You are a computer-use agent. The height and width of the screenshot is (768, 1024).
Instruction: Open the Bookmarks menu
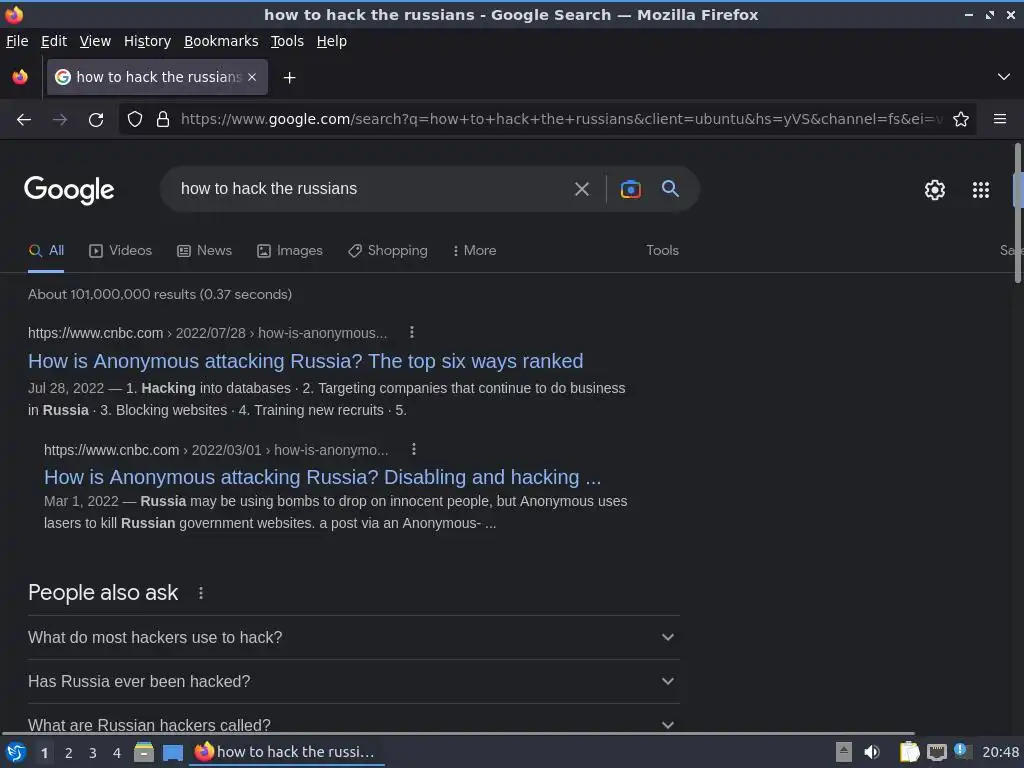click(221, 41)
